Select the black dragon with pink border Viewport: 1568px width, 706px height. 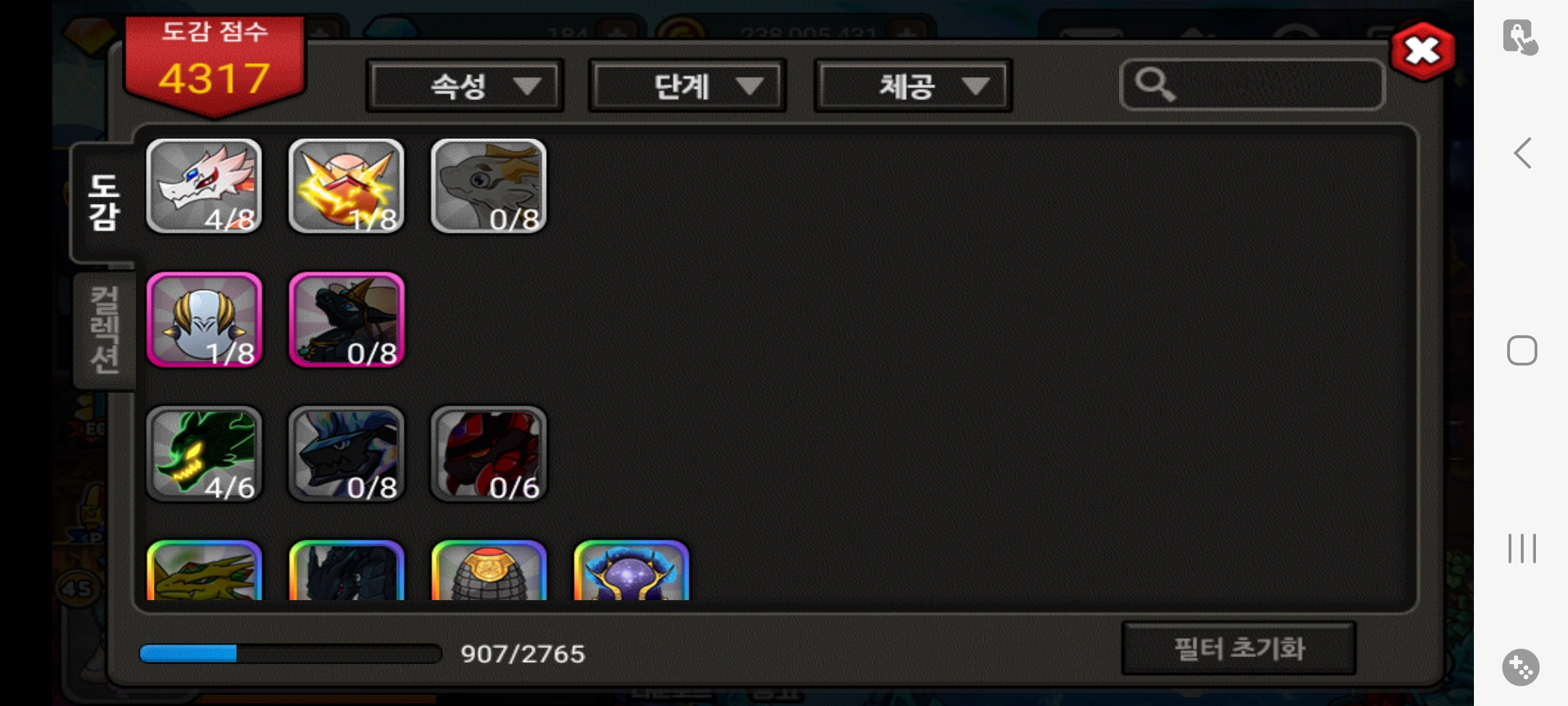[x=346, y=320]
